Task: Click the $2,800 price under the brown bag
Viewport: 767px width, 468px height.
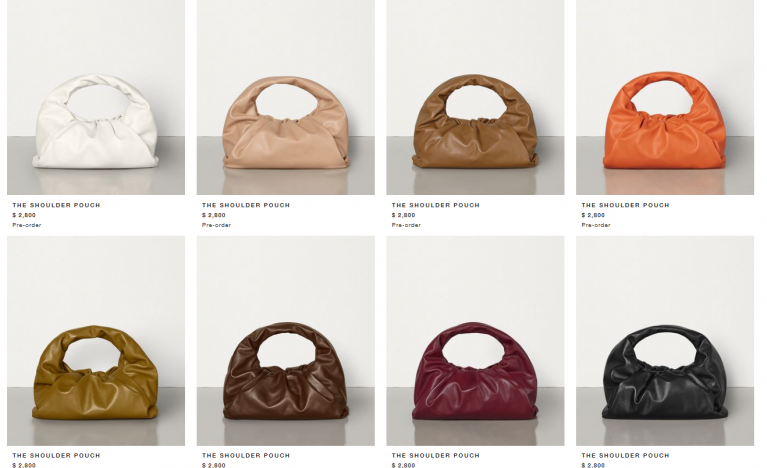Action: click(x=404, y=215)
